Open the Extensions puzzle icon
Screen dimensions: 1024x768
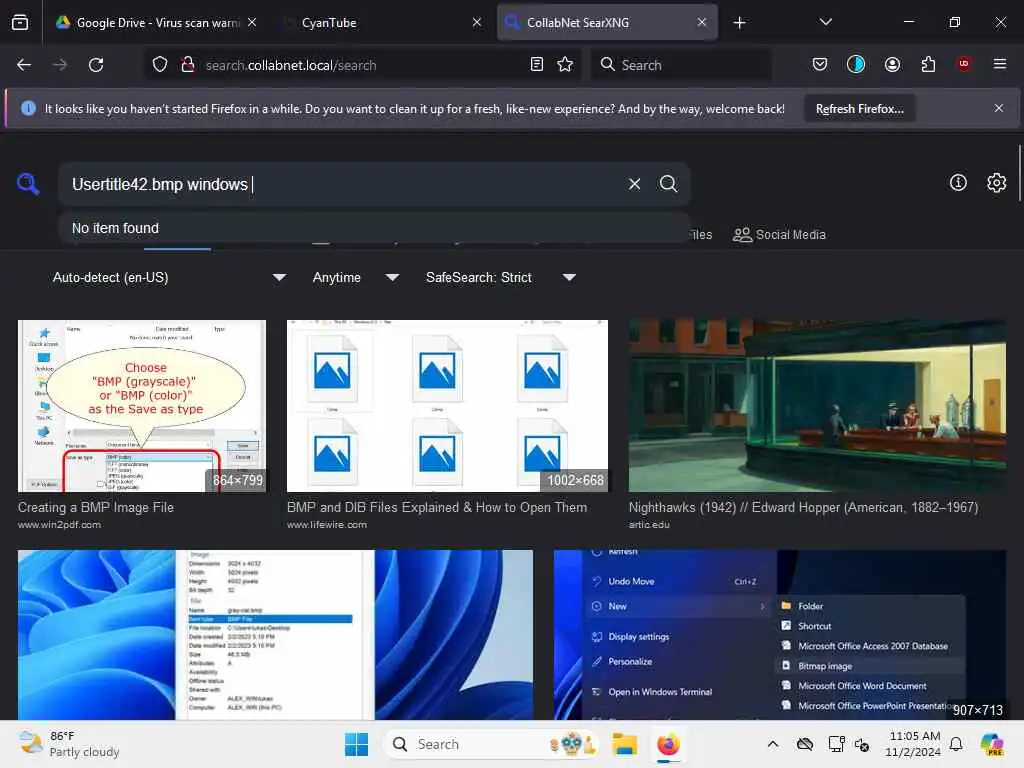[x=928, y=64]
